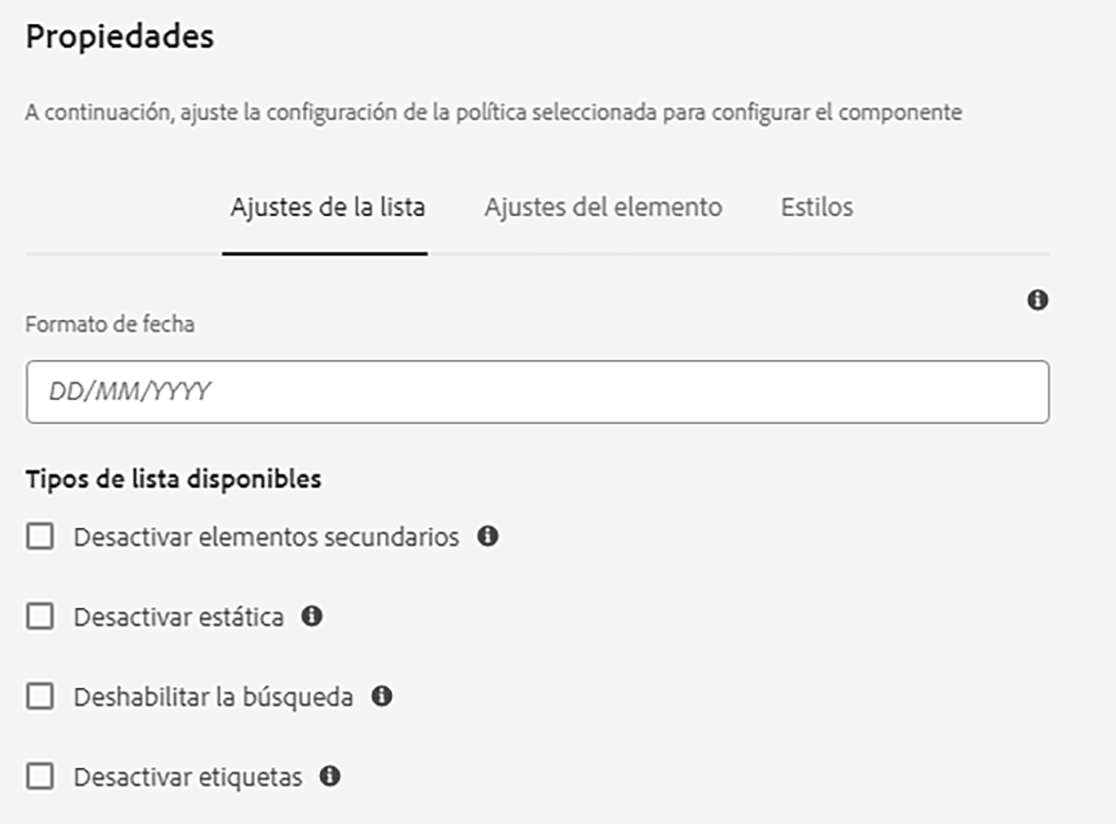Click the Desactivar elementos secundarios label text
Image resolution: width=1116 pixels, height=824 pixels.
tap(266, 537)
